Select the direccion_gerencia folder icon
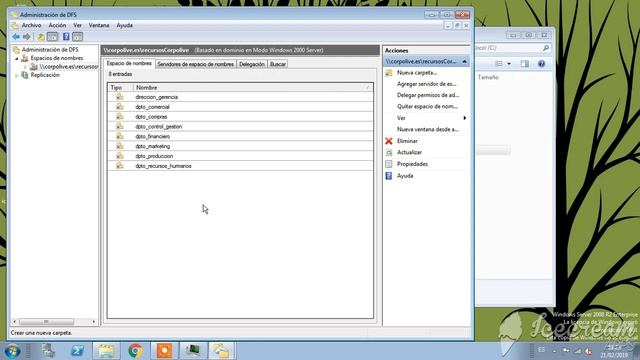The image size is (640, 360). click(119, 97)
